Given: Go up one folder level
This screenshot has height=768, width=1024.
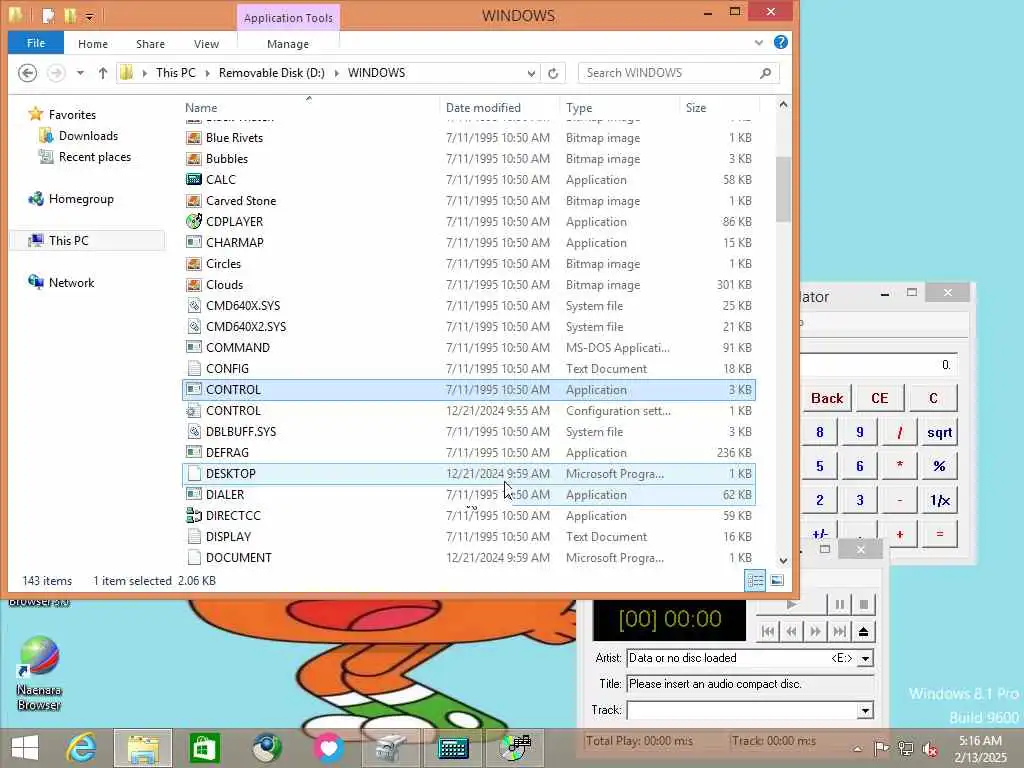Looking at the screenshot, I should point(103,72).
